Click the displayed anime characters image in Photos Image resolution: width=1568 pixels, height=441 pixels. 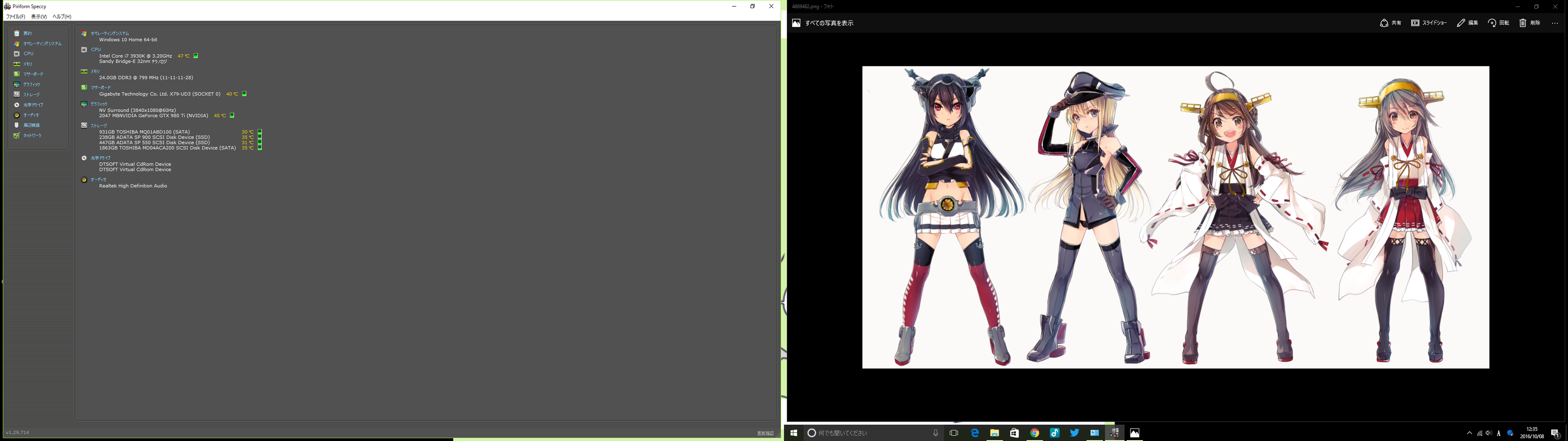pyautogui.click(x=1175, y=217)
